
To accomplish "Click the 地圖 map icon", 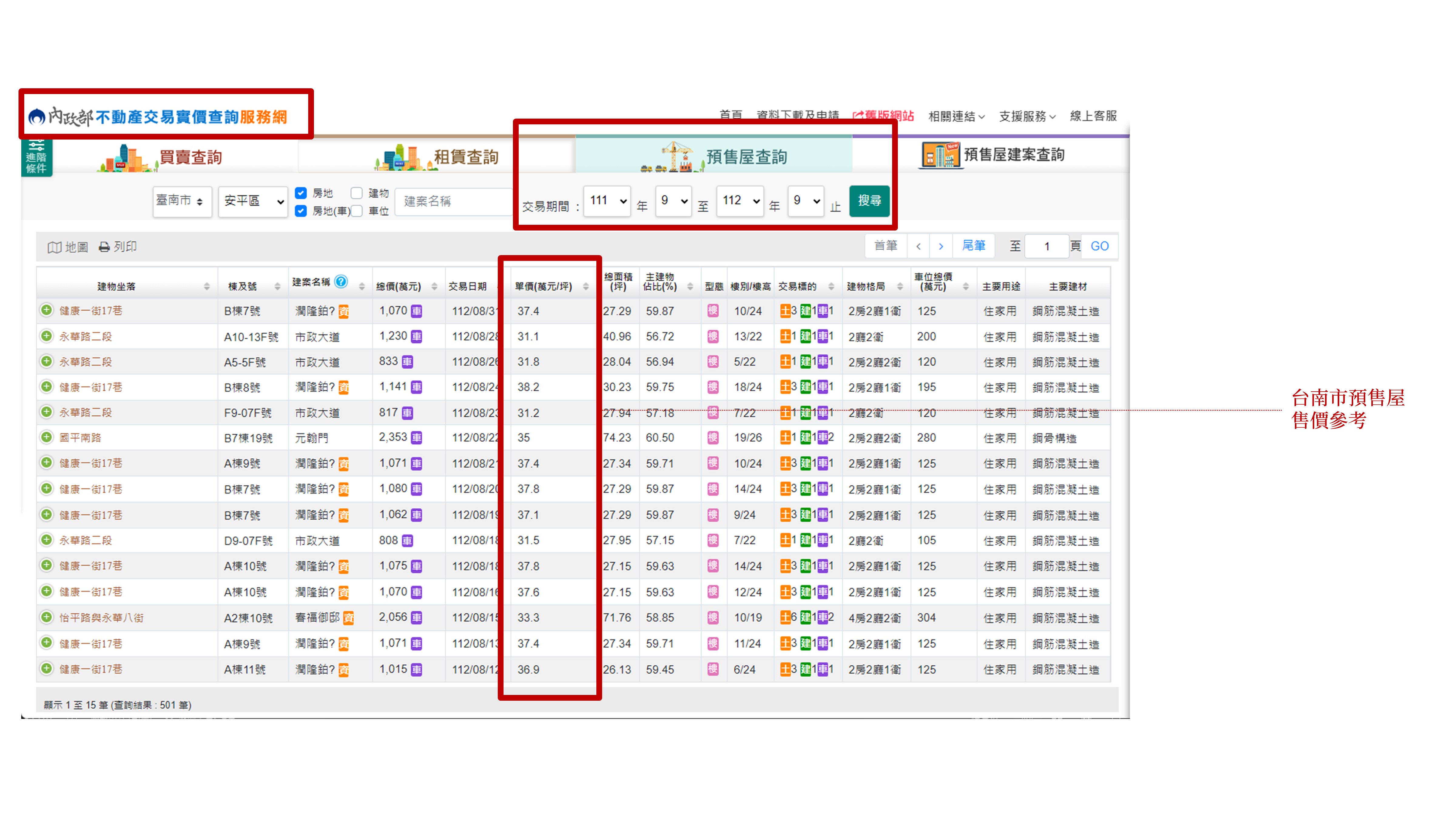I will coord(55,247).
